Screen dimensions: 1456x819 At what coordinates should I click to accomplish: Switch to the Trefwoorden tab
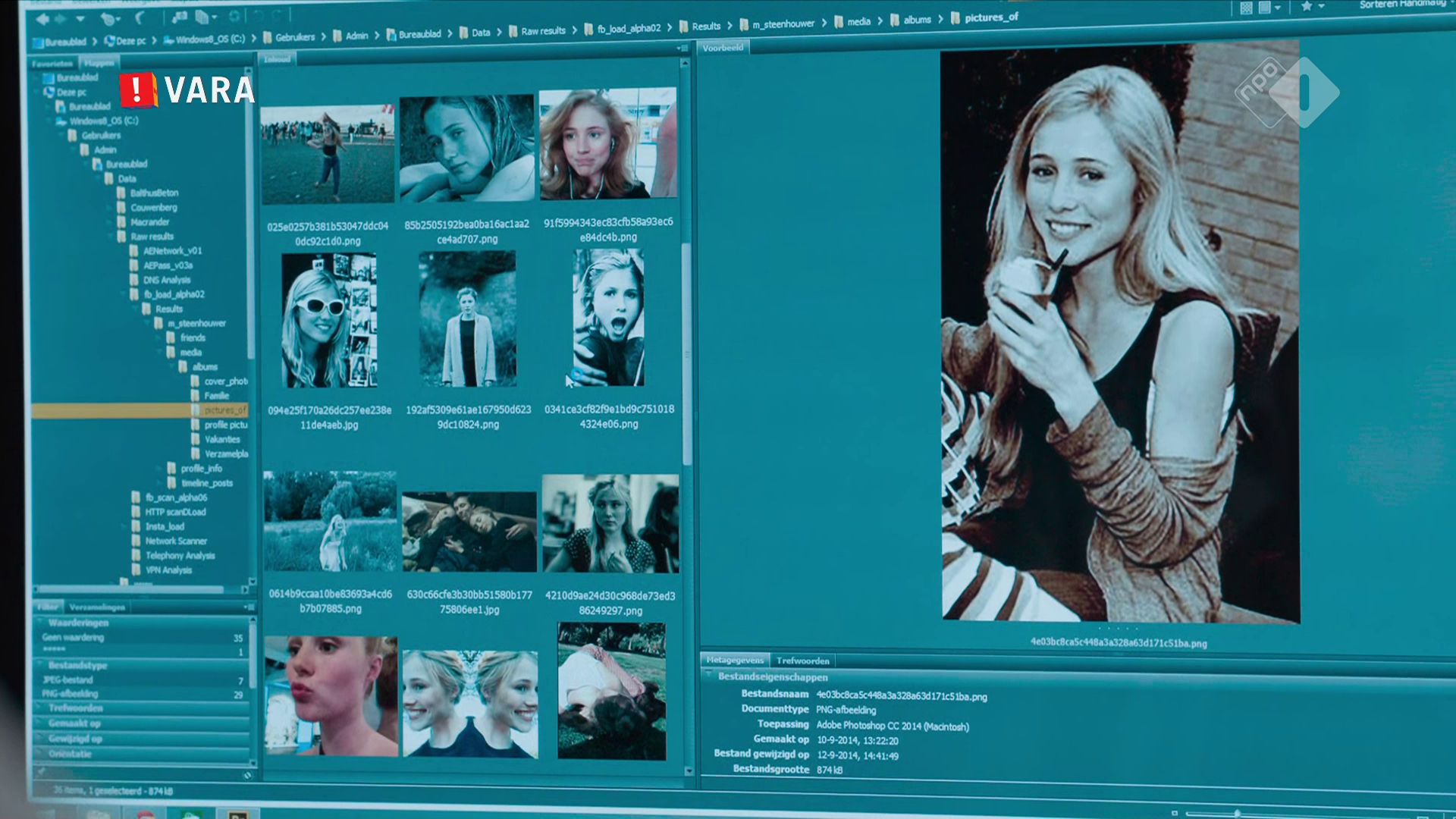pos(802,661)
